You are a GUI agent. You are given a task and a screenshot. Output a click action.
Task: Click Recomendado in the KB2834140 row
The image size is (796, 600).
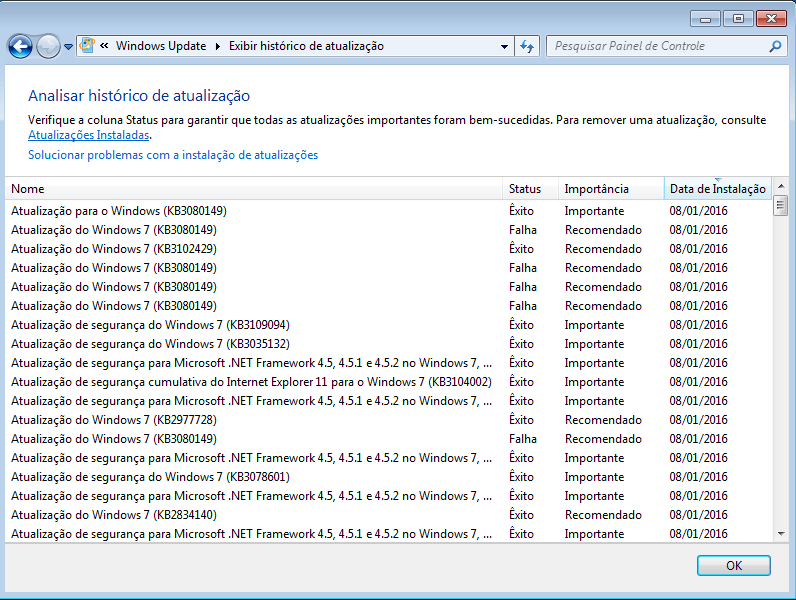(603, 515)
